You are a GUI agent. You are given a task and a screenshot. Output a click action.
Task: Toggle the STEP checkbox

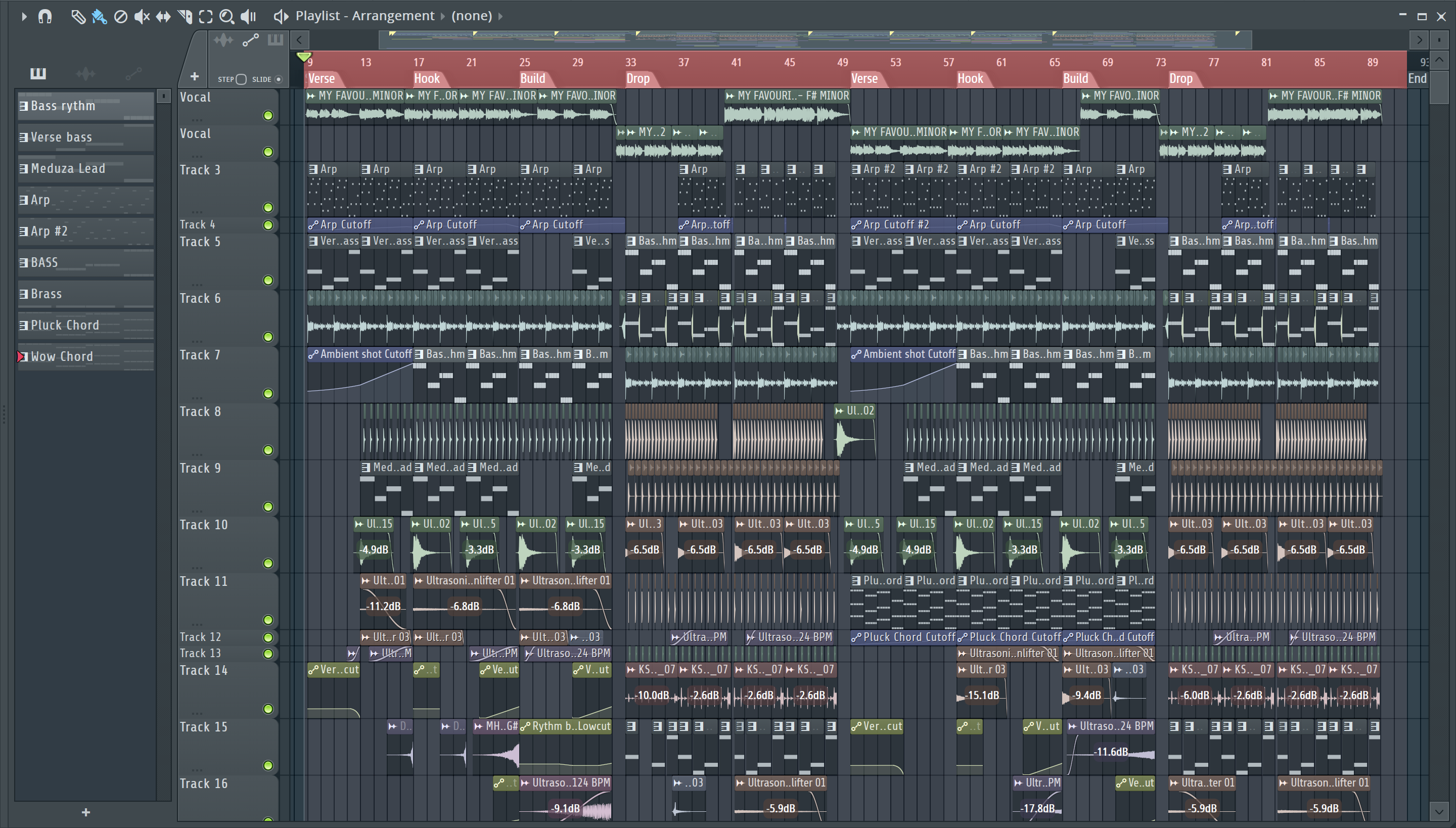[241, 79]
